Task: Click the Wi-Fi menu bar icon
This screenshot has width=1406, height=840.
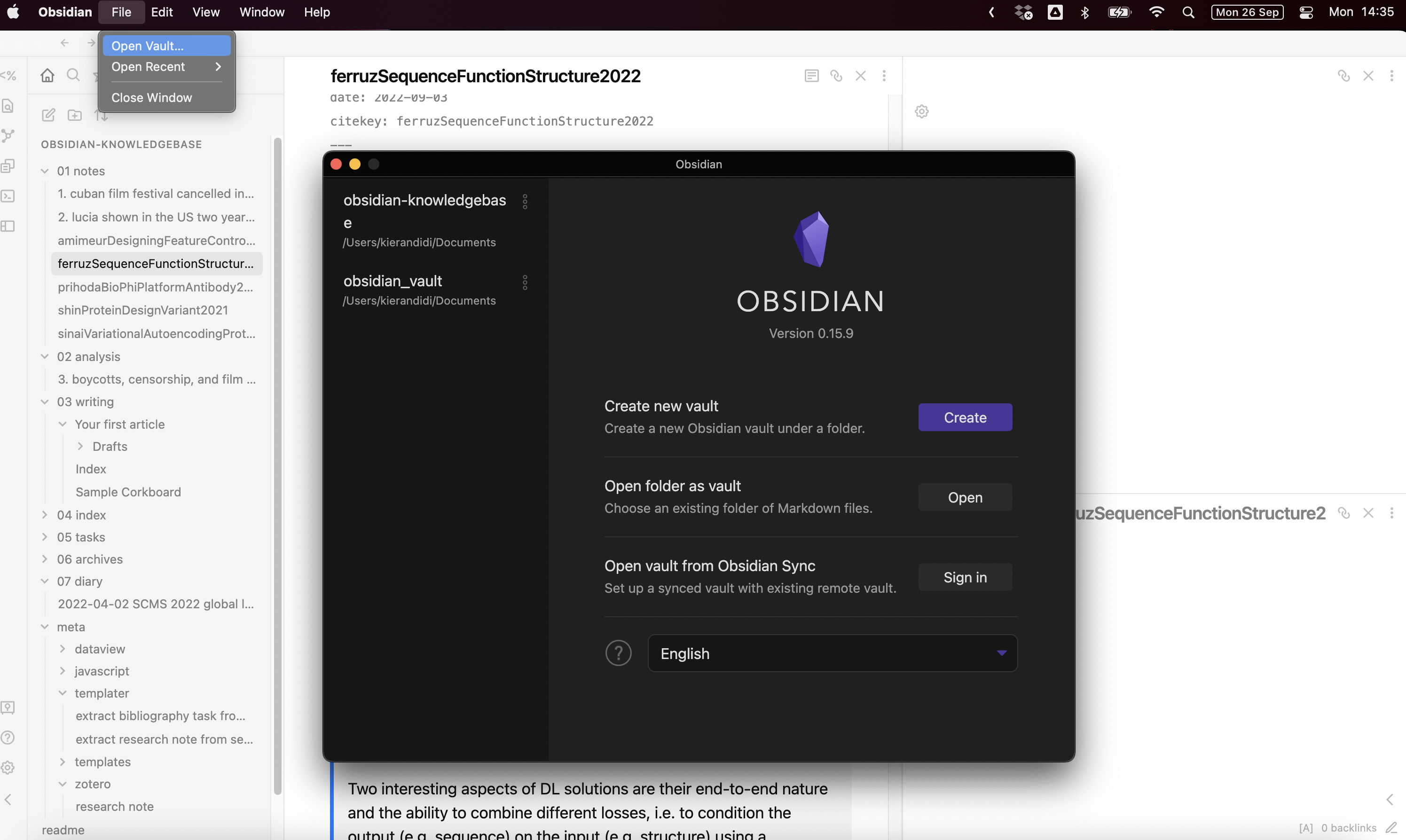Action: (x=1156, y=12)
